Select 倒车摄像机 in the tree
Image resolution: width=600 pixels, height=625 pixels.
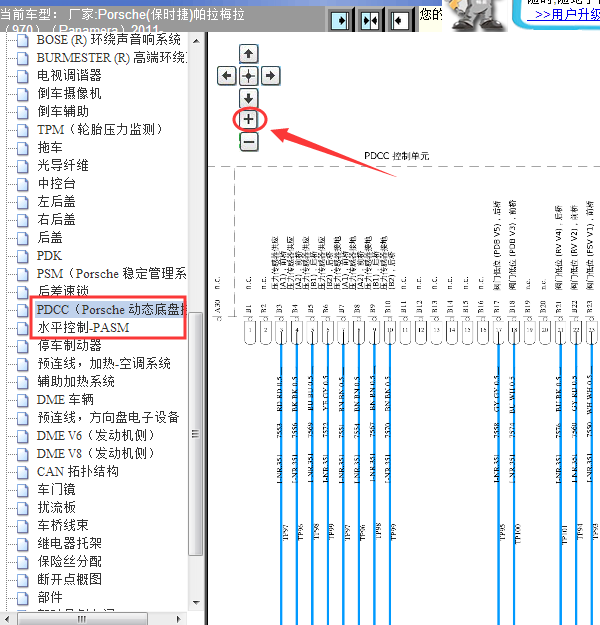(69, 94)
